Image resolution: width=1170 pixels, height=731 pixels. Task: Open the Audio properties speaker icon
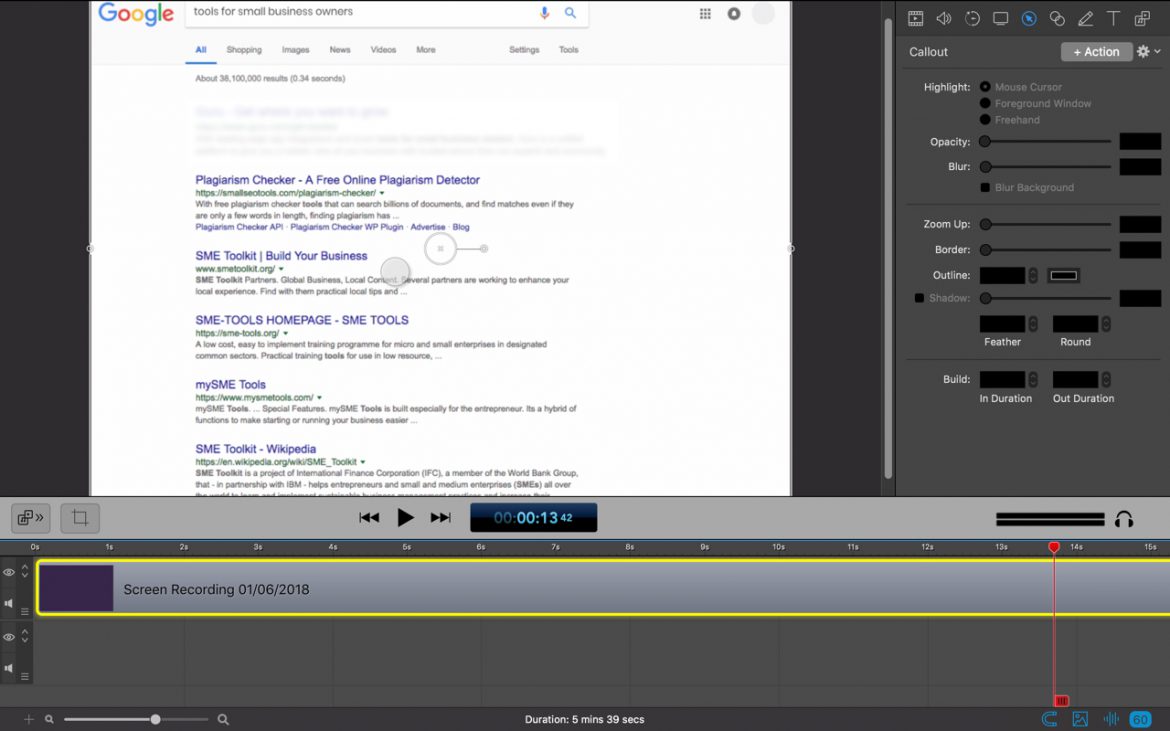[943, 19]
